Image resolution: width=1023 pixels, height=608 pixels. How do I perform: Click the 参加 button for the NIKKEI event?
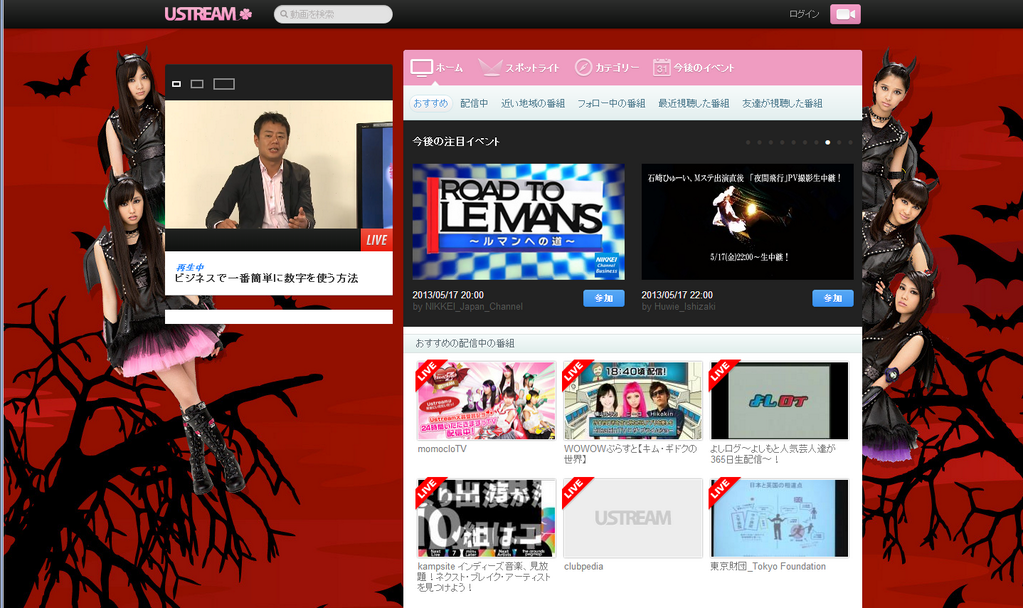[x=603, y=298]
